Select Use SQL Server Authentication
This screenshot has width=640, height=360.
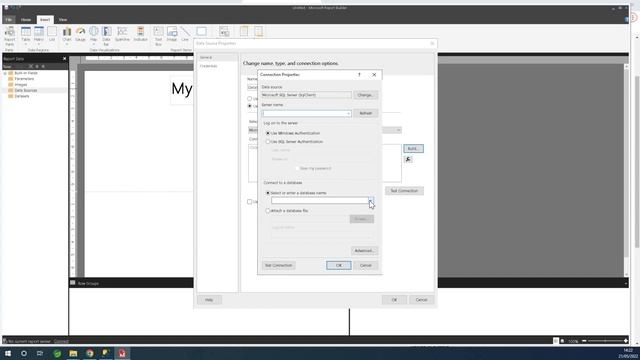pyautogui.click(x=268, y=142)
